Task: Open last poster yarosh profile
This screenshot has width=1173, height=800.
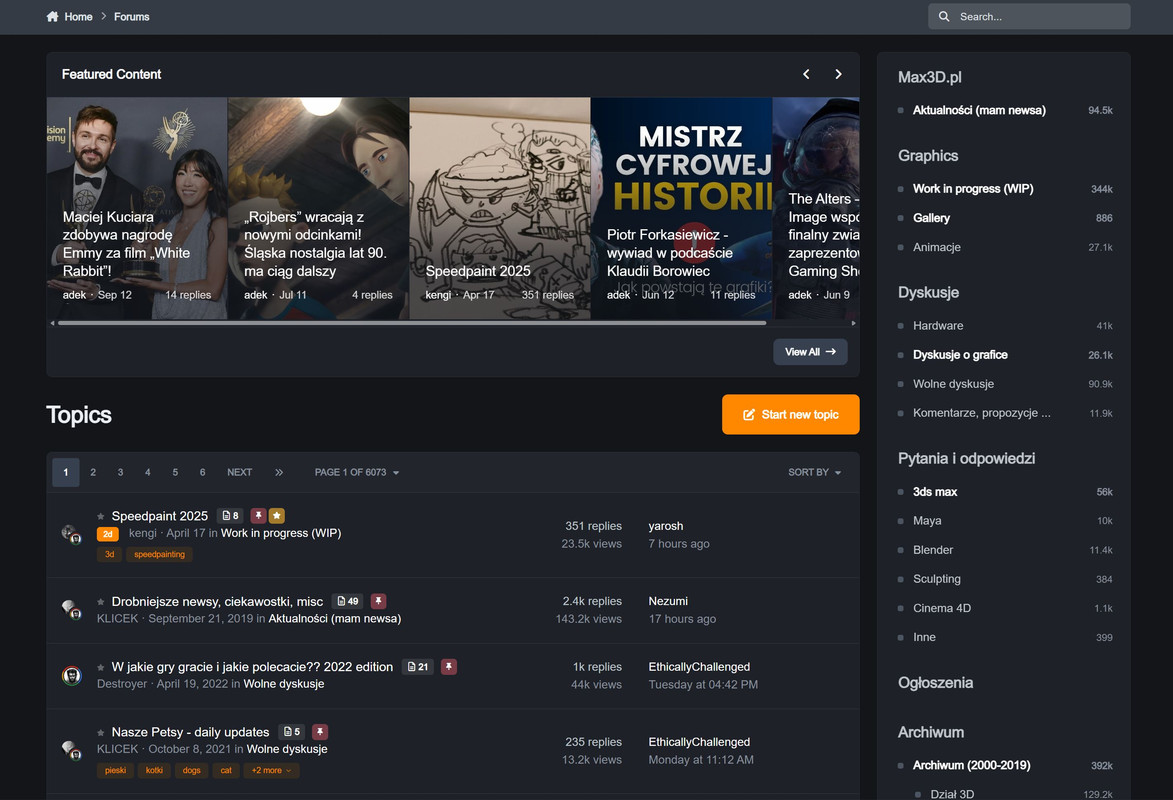Action: tap(666, 526)
